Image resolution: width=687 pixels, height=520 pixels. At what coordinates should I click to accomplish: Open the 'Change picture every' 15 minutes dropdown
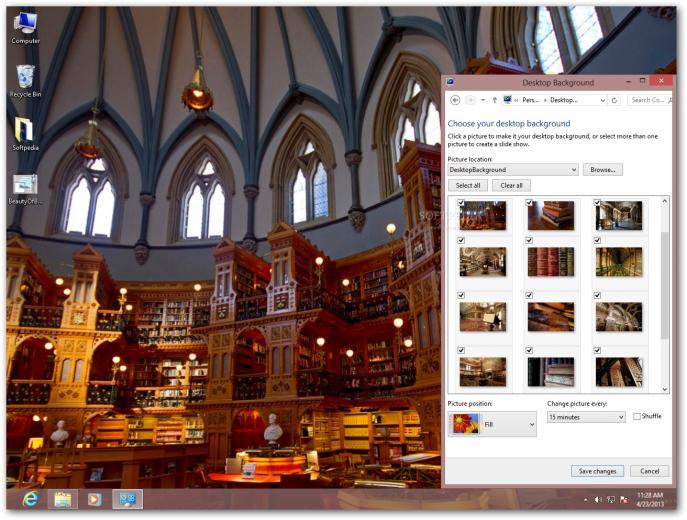click(586, 417)
